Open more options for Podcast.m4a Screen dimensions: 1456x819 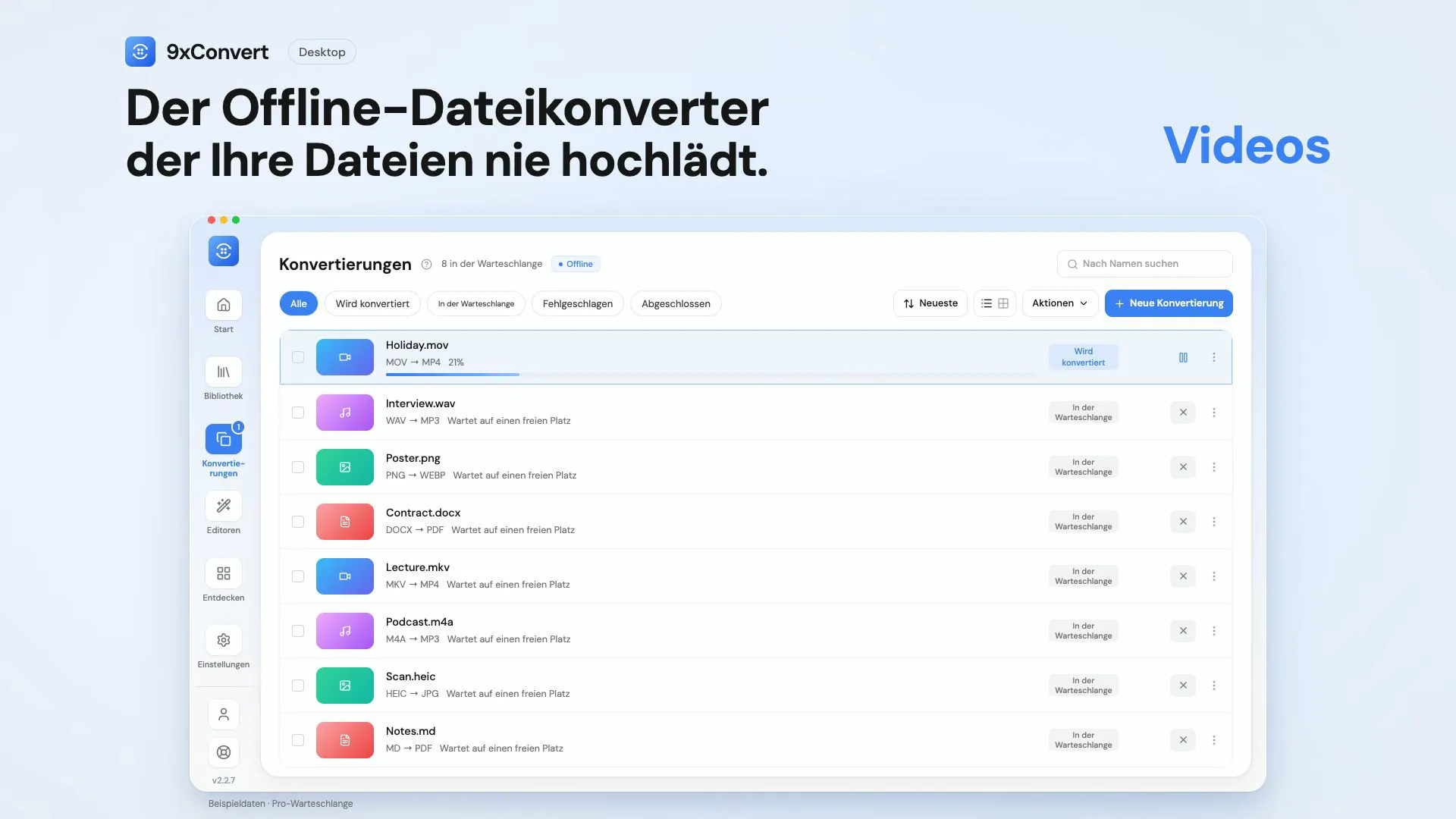(x=1214, y=631)
